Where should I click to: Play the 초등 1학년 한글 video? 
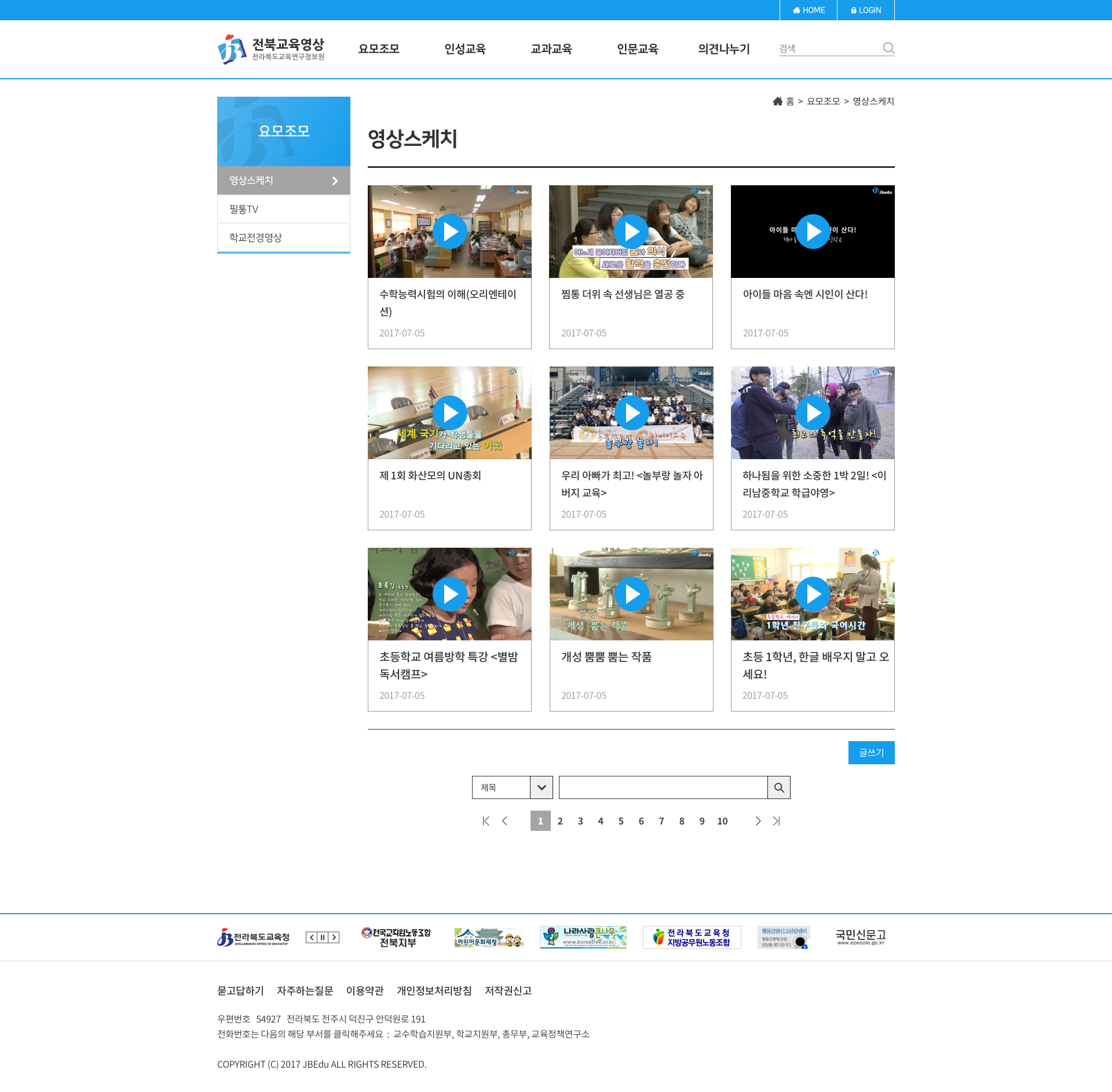(x=813, y=594)
